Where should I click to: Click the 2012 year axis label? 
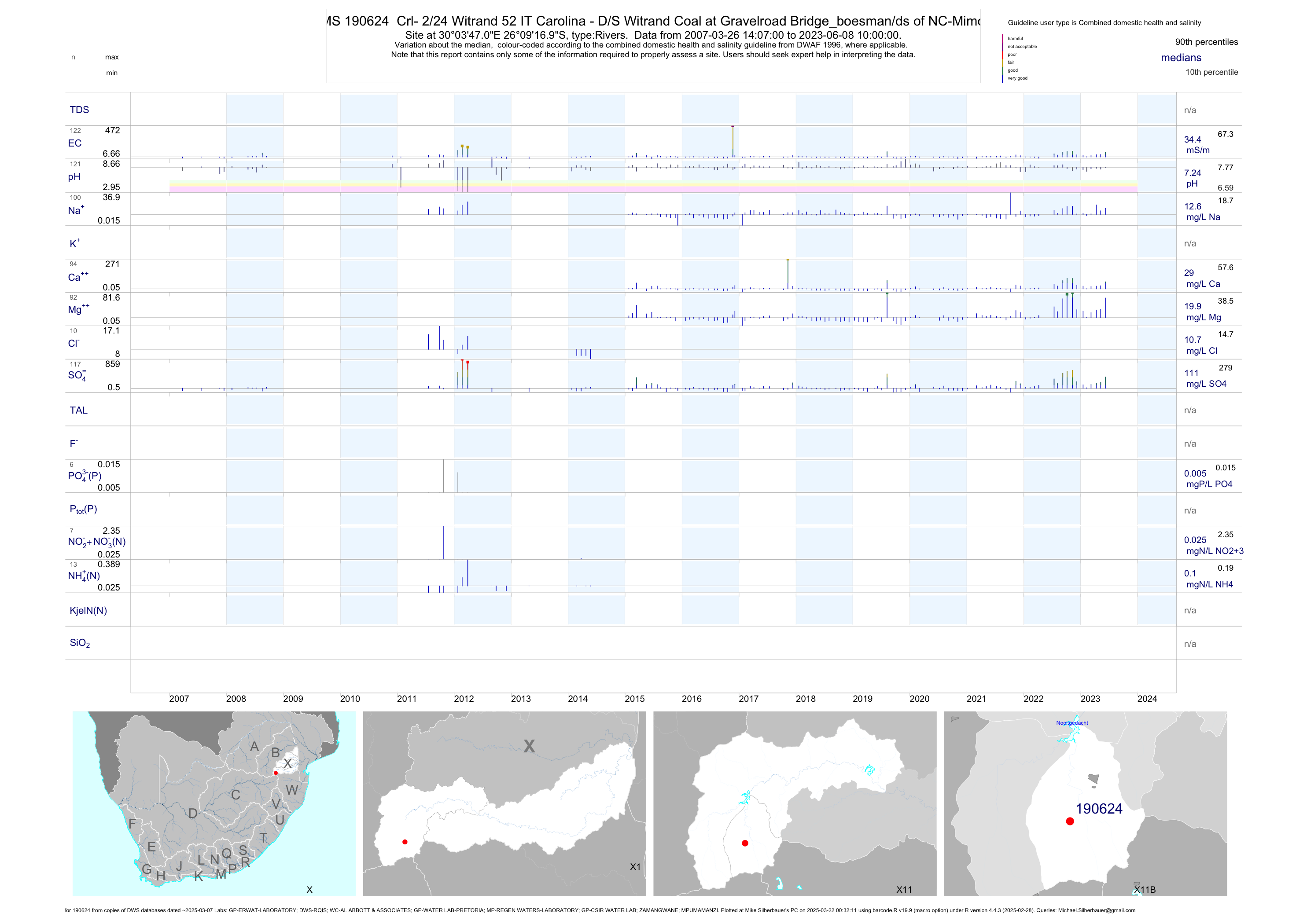tap(464, 699)
